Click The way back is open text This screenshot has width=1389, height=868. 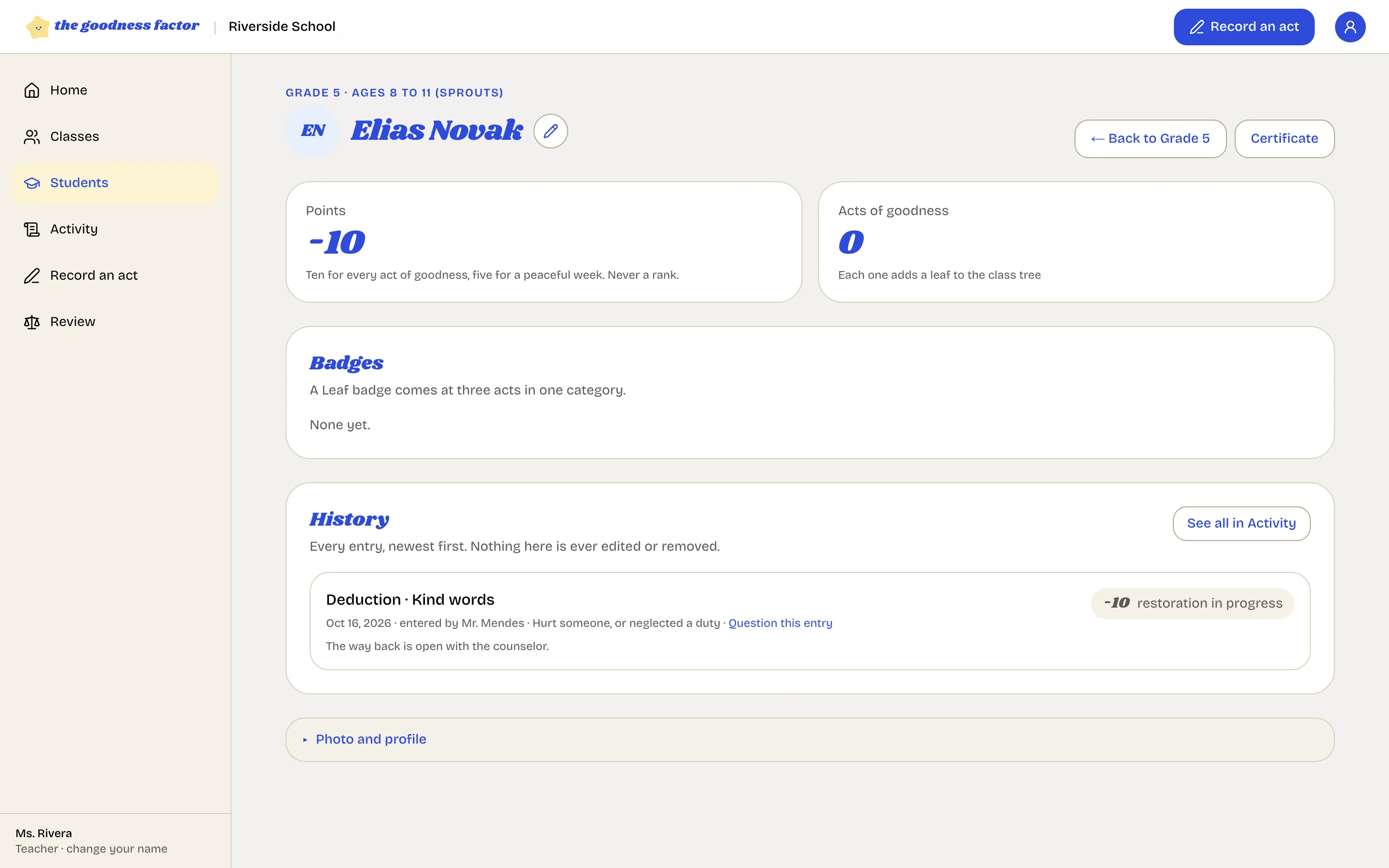pos(437,646)
